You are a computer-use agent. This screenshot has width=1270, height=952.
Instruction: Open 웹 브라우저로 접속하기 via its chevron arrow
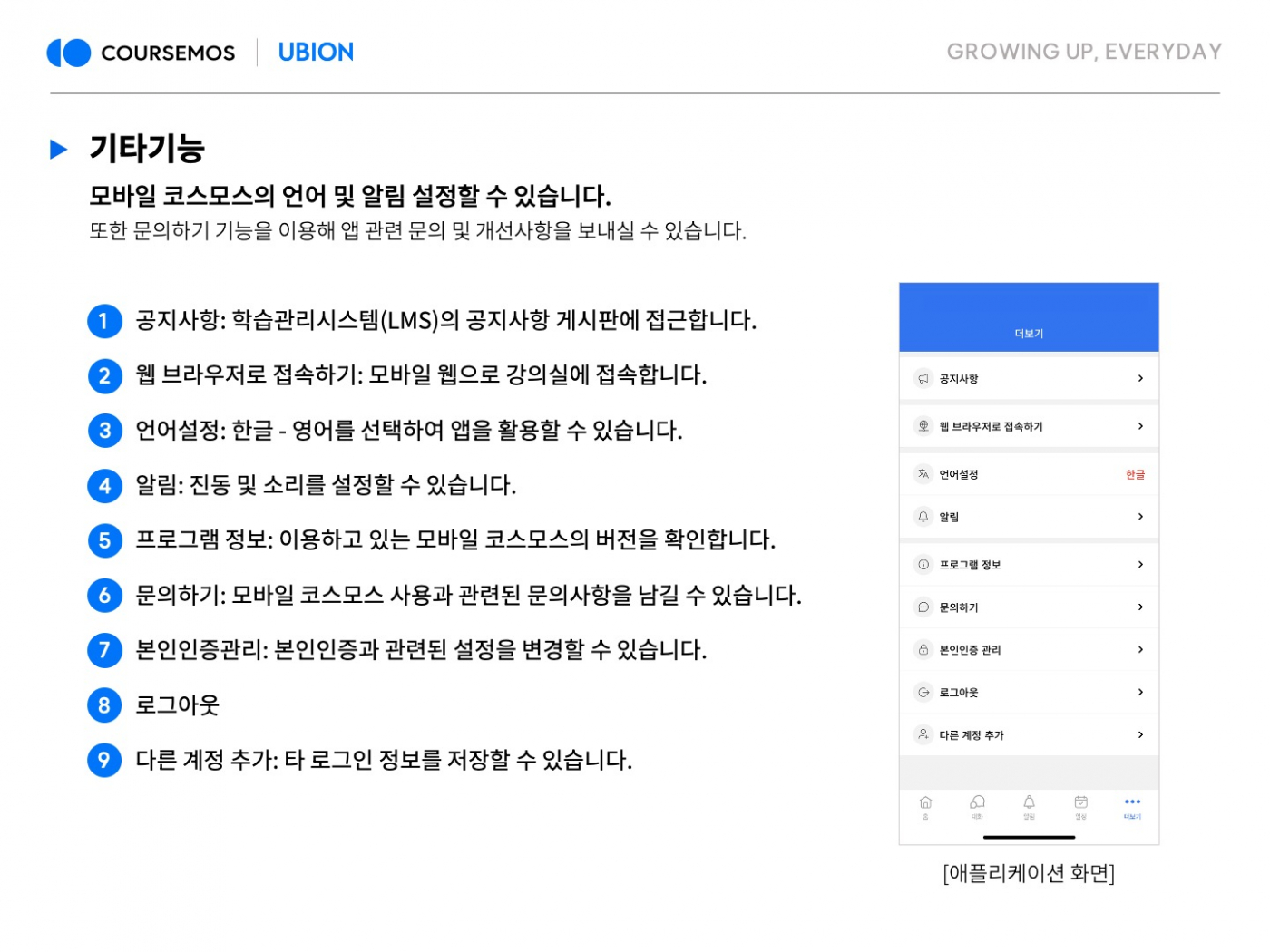pyautogui.click(x=1140, y=426)
